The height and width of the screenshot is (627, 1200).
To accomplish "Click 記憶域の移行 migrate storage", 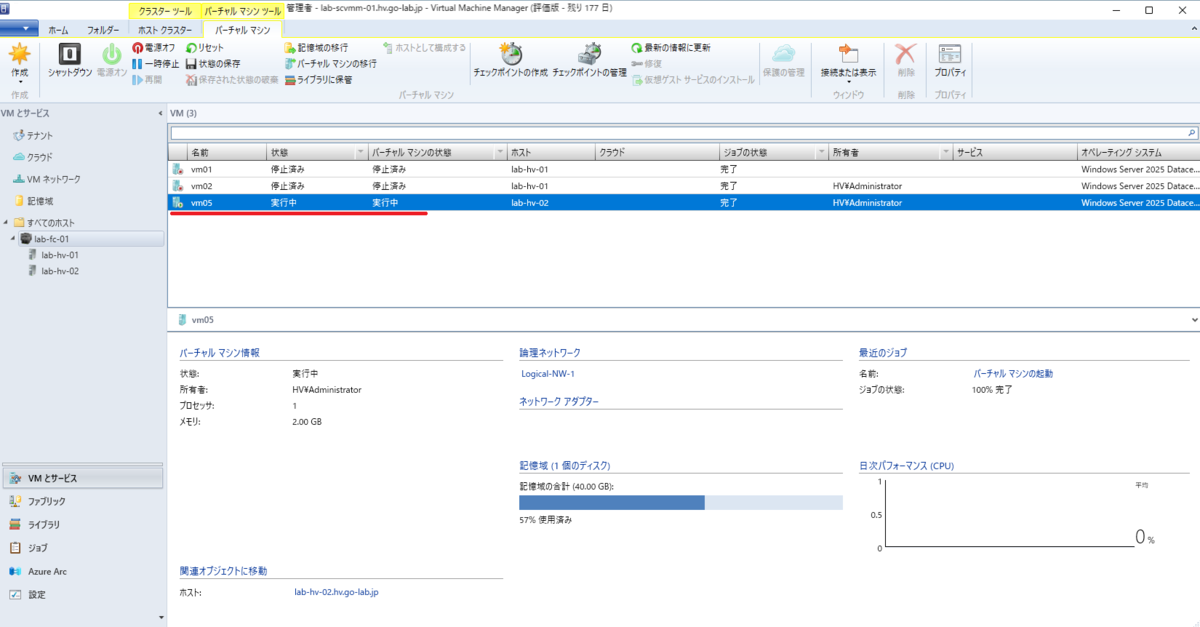I will 316,48.
